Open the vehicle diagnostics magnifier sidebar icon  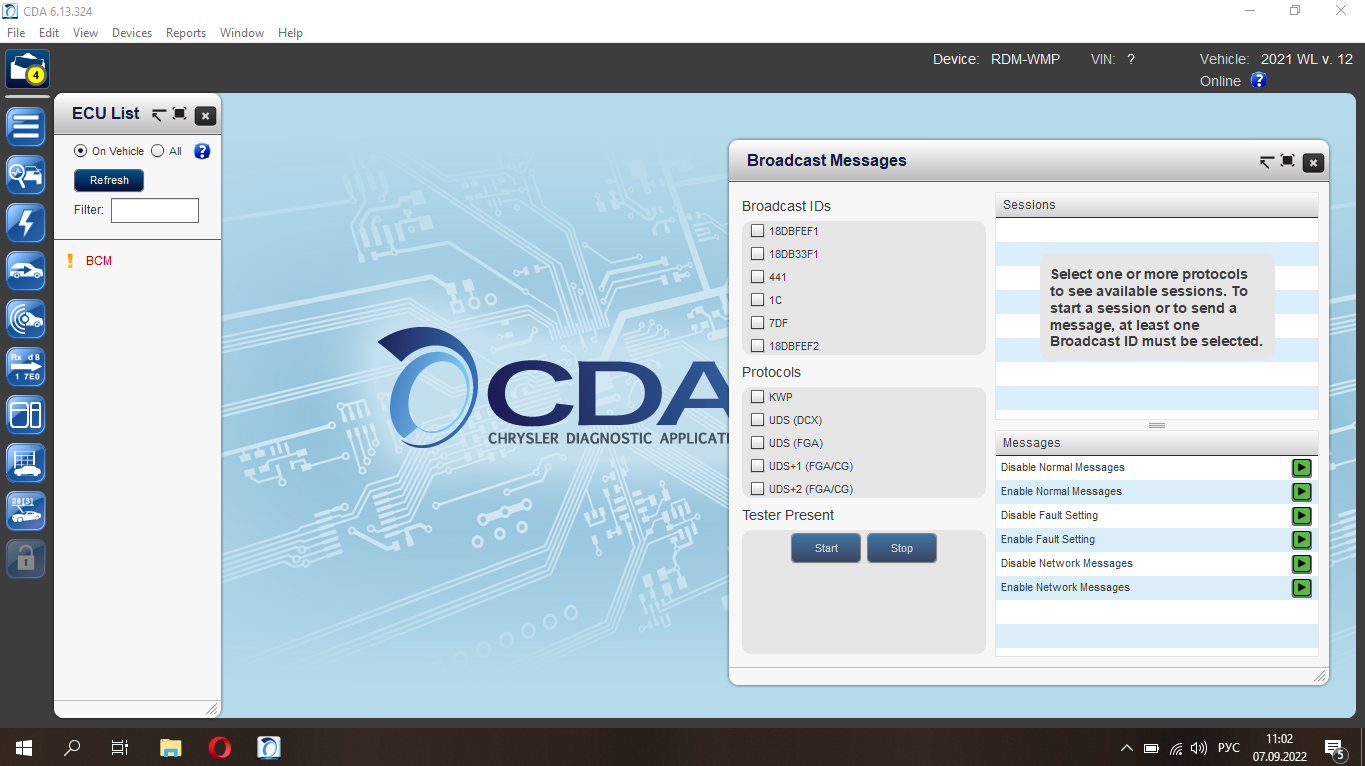coord(26,175)
